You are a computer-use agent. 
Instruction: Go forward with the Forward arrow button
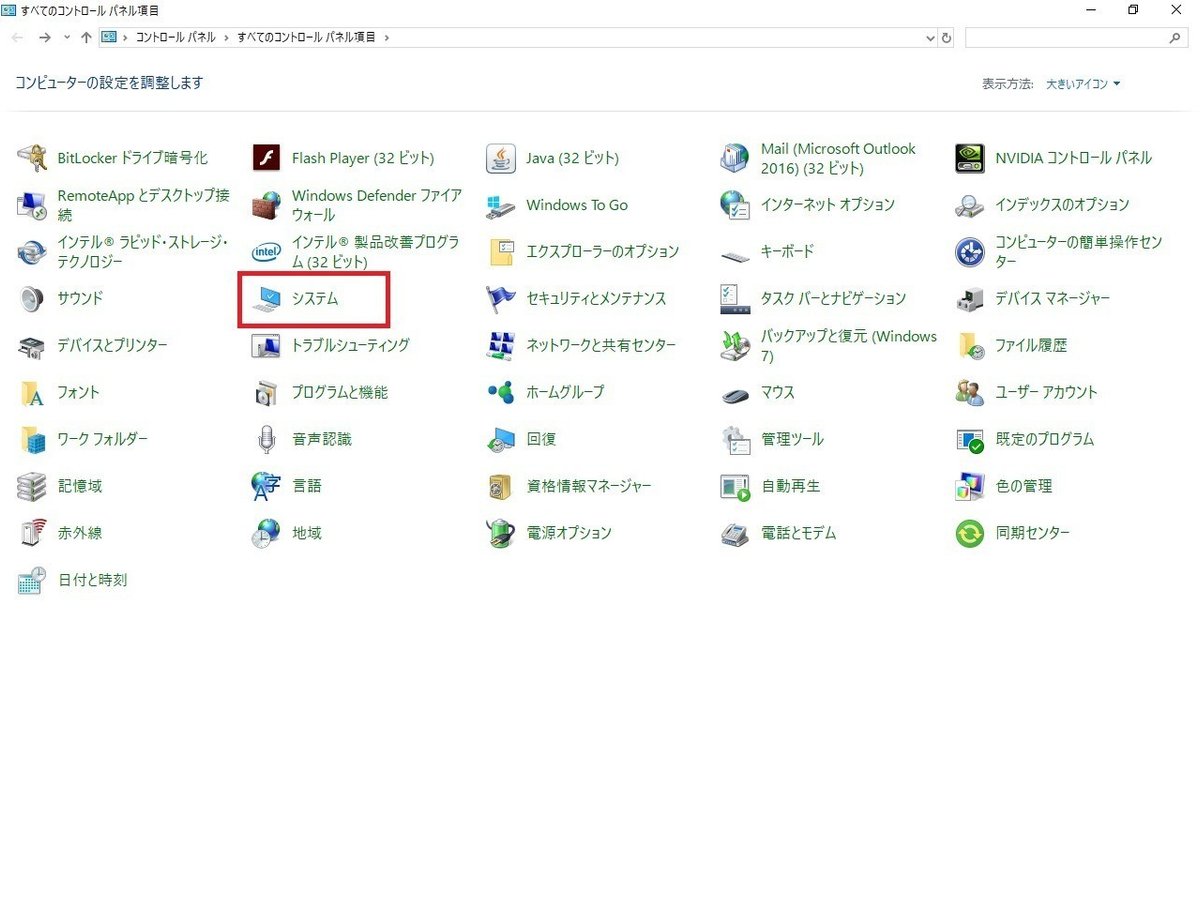click(x=44, y=38)
